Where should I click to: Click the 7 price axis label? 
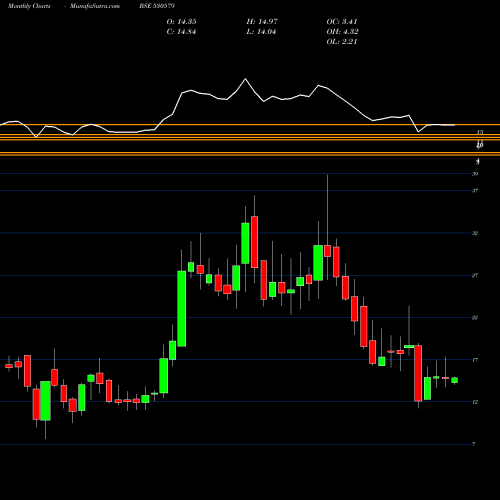474,444
